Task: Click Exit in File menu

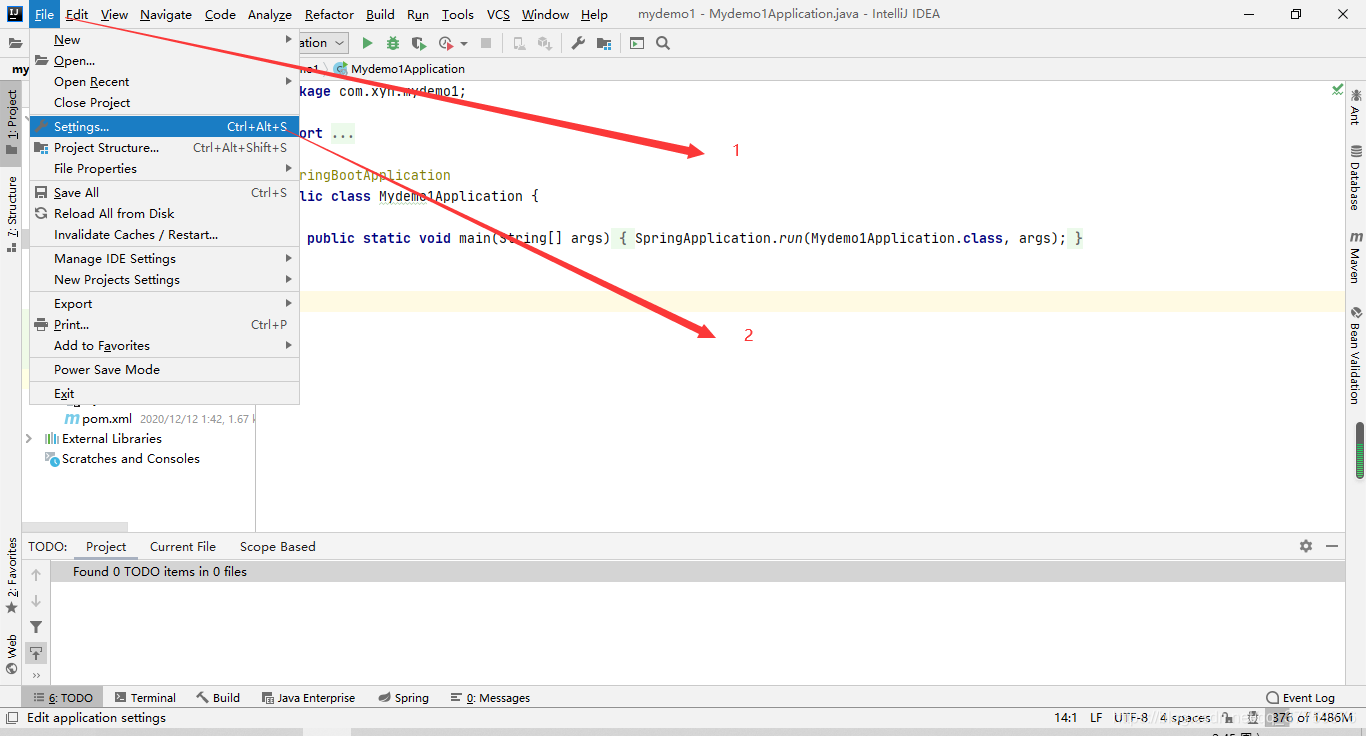Action: tap(164, 394)
